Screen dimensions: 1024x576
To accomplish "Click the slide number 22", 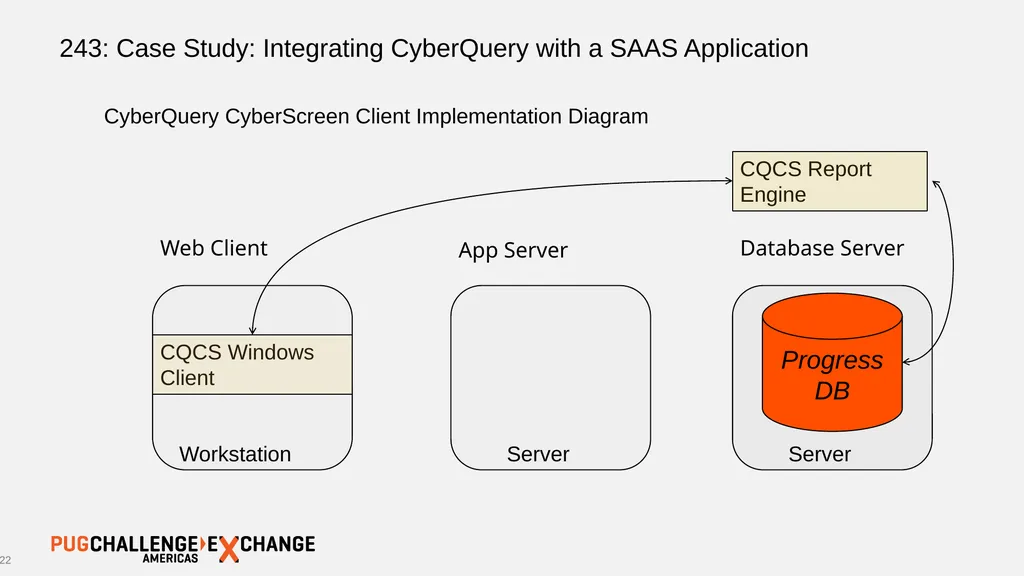I will pyautogui.click(x=5, y=560).
